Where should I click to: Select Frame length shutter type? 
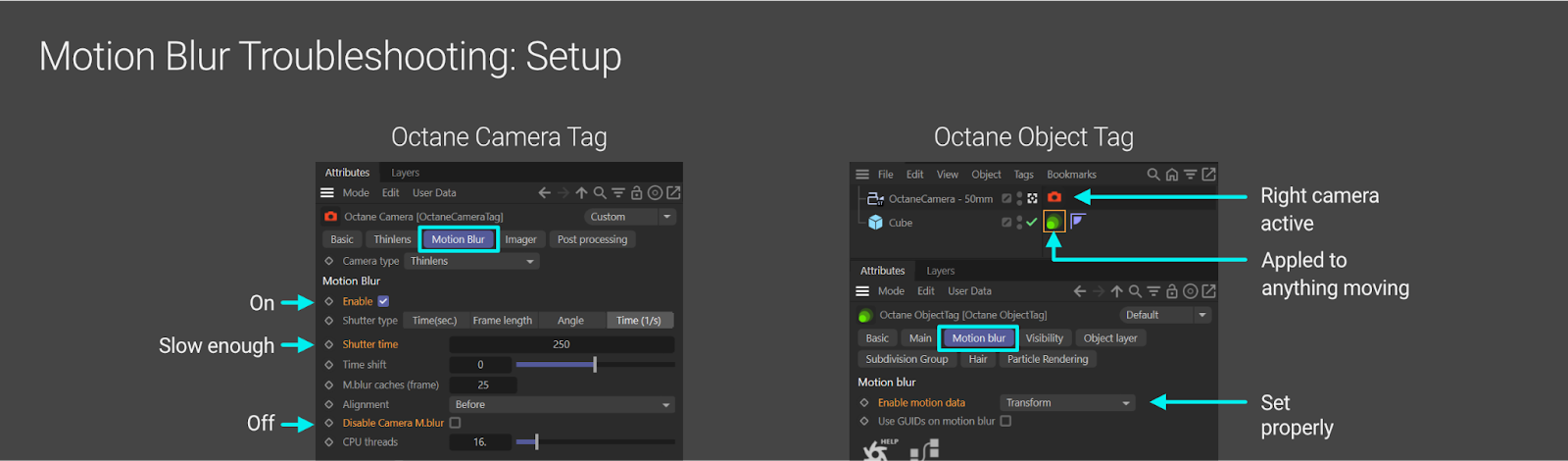click(502, 321)
